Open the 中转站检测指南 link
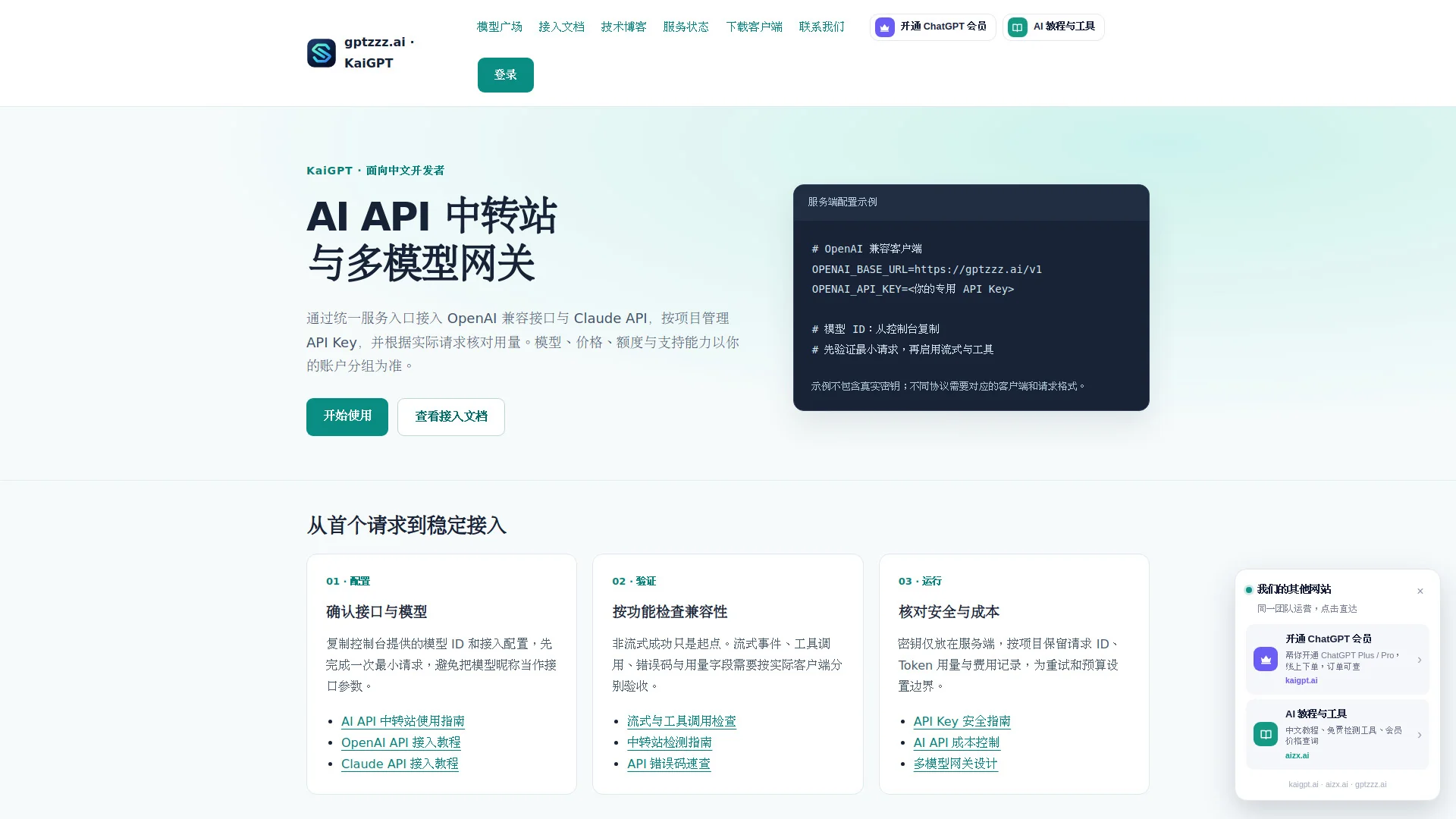 tap(670, 742)
